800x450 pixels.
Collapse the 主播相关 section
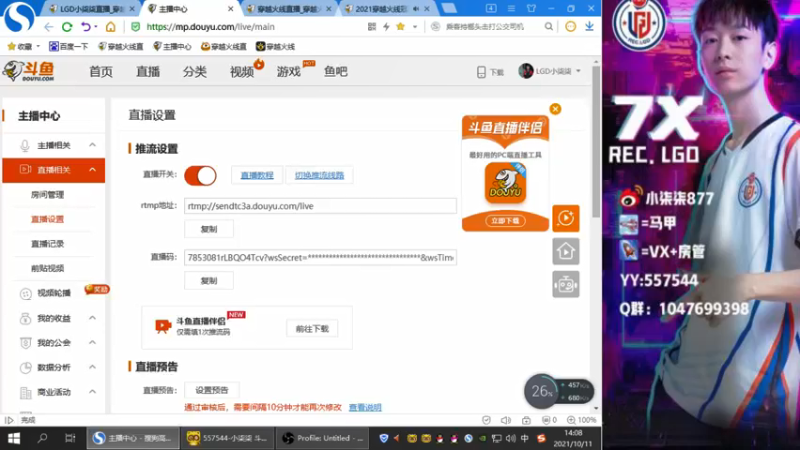(x=92, y=145)
